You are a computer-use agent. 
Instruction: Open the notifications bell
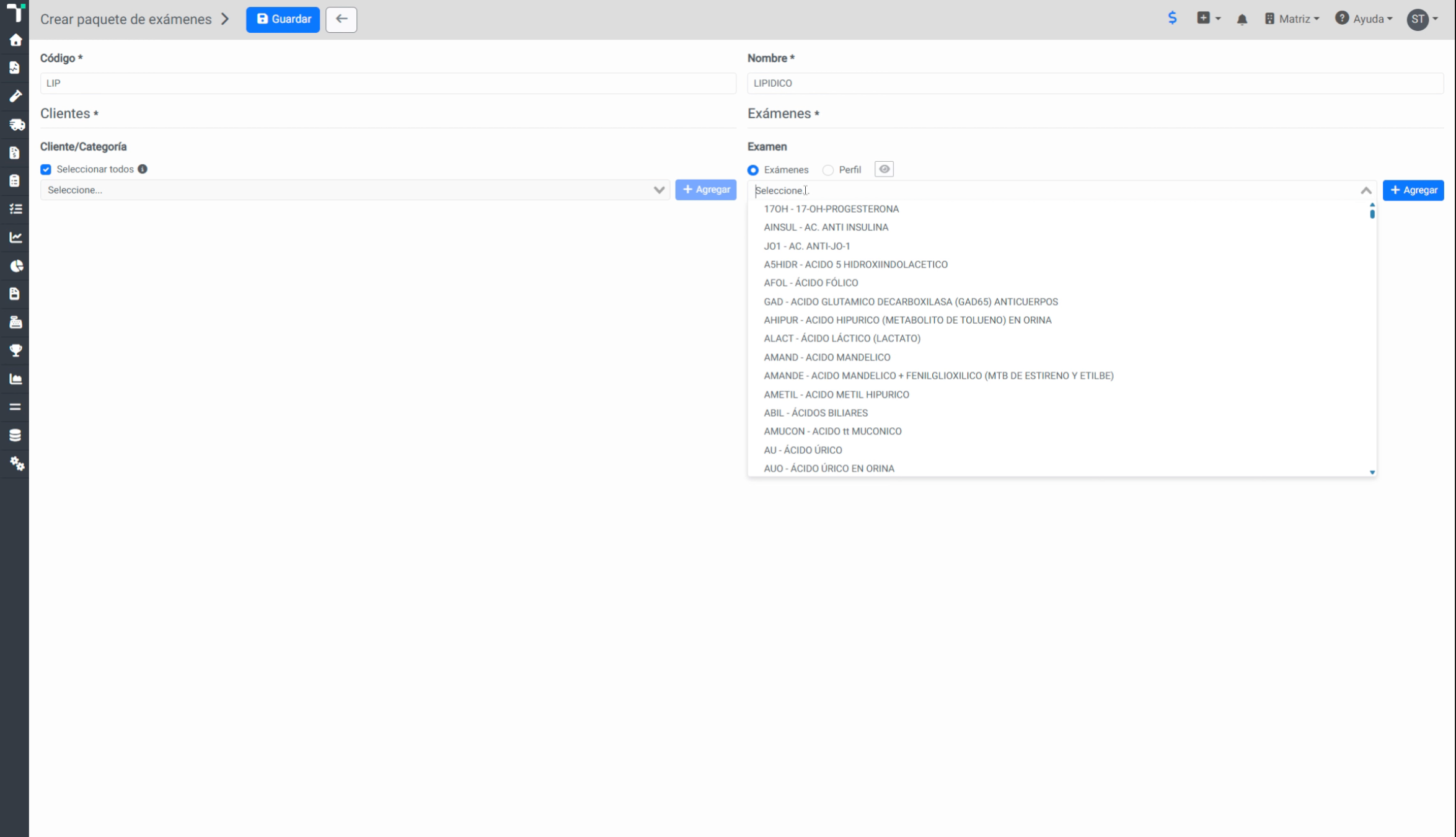coord(1242,19)
